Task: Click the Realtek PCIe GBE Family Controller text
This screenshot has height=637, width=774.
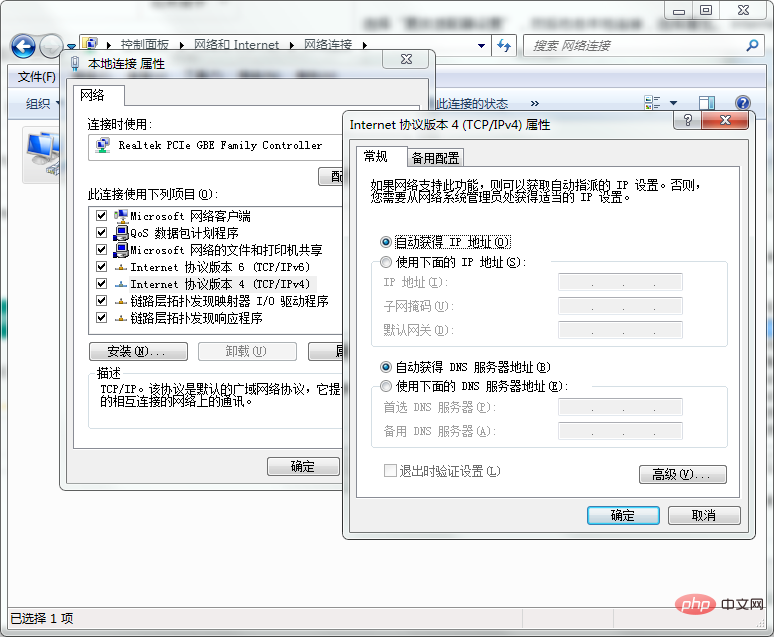Action: coord(220,145)
